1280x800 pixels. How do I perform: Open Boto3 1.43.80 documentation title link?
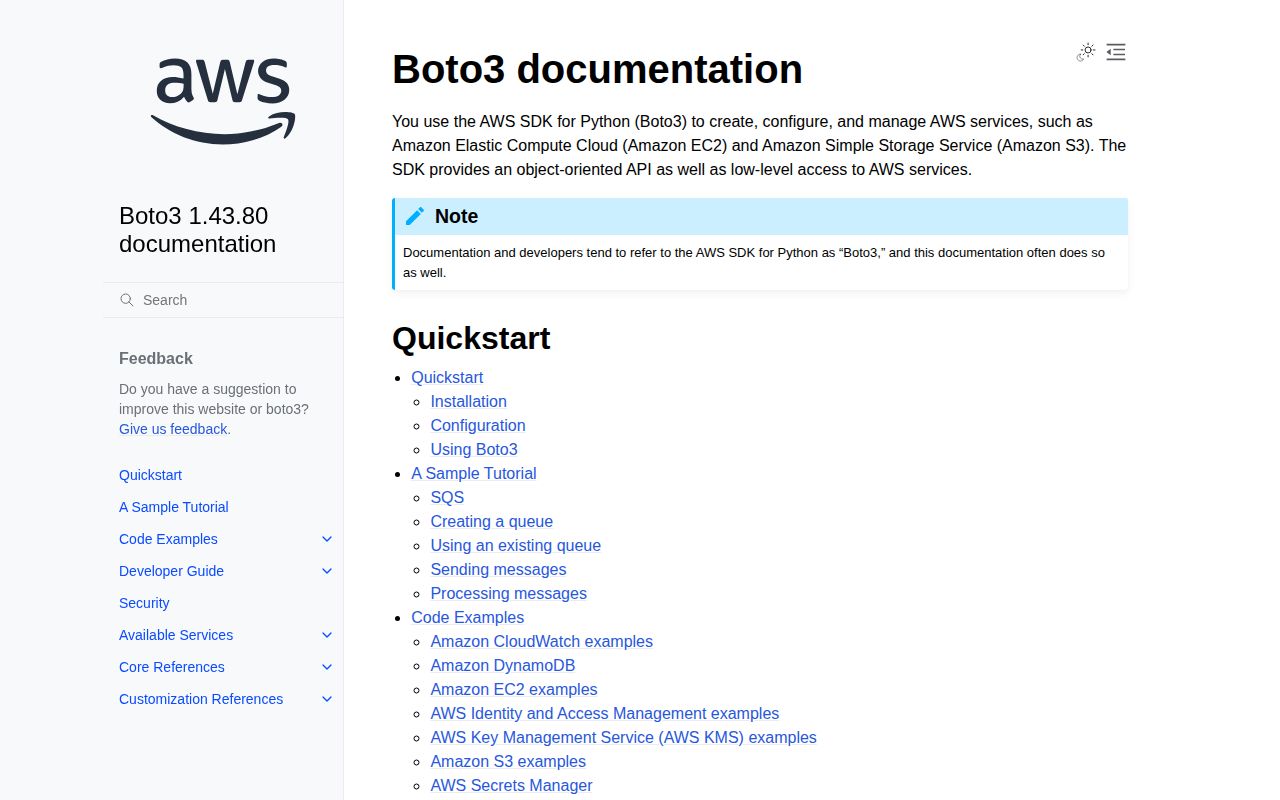197,230
